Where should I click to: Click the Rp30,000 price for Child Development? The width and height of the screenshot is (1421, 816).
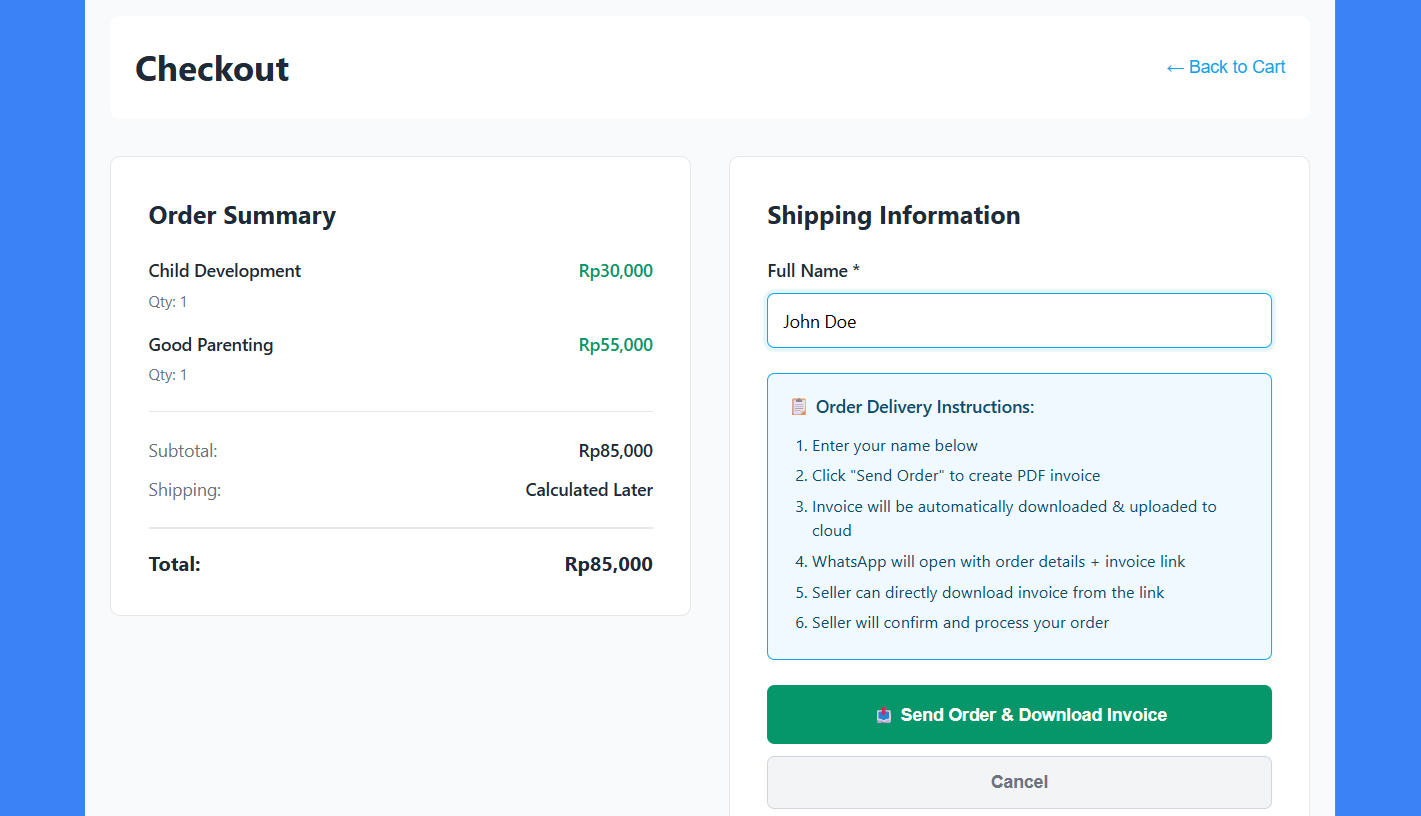(615, 270)
